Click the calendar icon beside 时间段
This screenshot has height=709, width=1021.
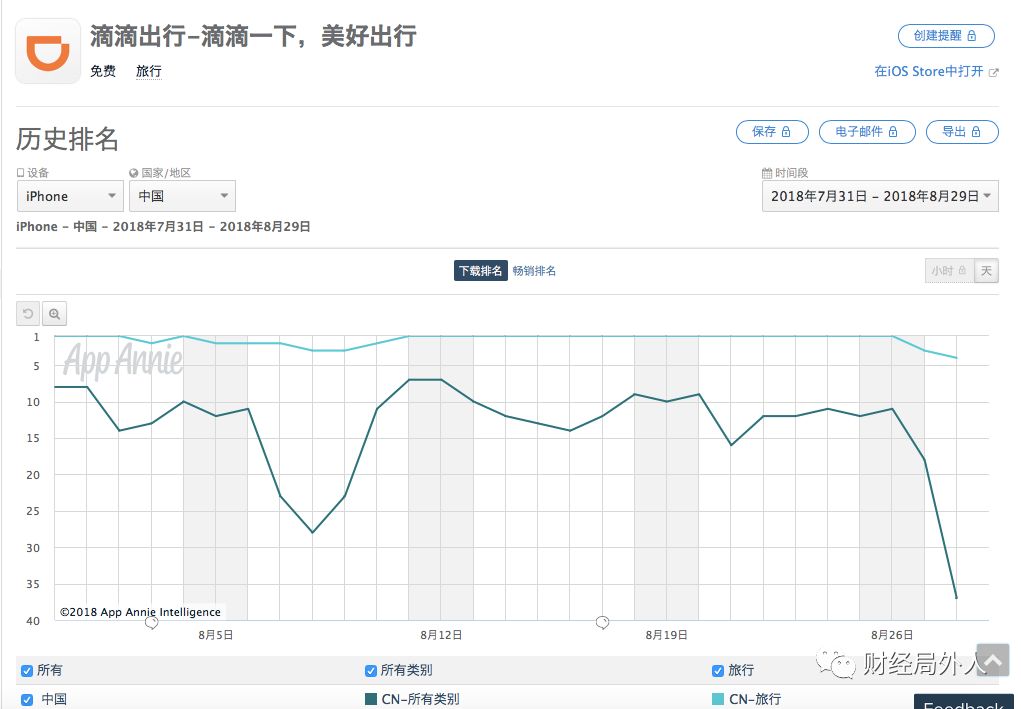click(766, 173)
